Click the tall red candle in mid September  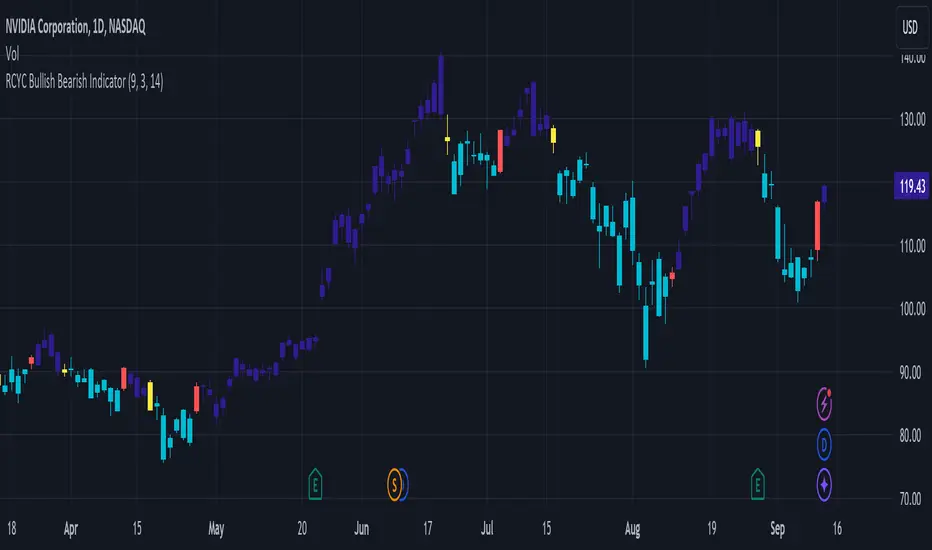(817, 226)
